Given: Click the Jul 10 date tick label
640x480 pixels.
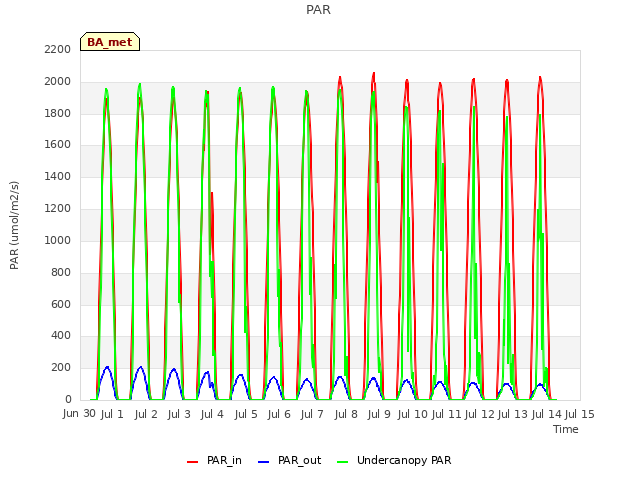Looking at the screenshot, I should point(412,414).
